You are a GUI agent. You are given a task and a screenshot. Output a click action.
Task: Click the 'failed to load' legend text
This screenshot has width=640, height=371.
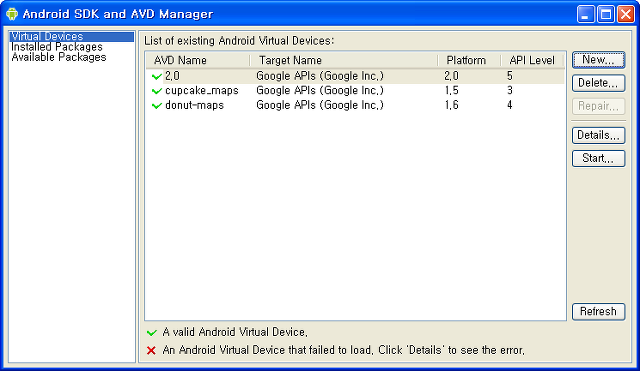pyautogui.click(x=344, y=350)
